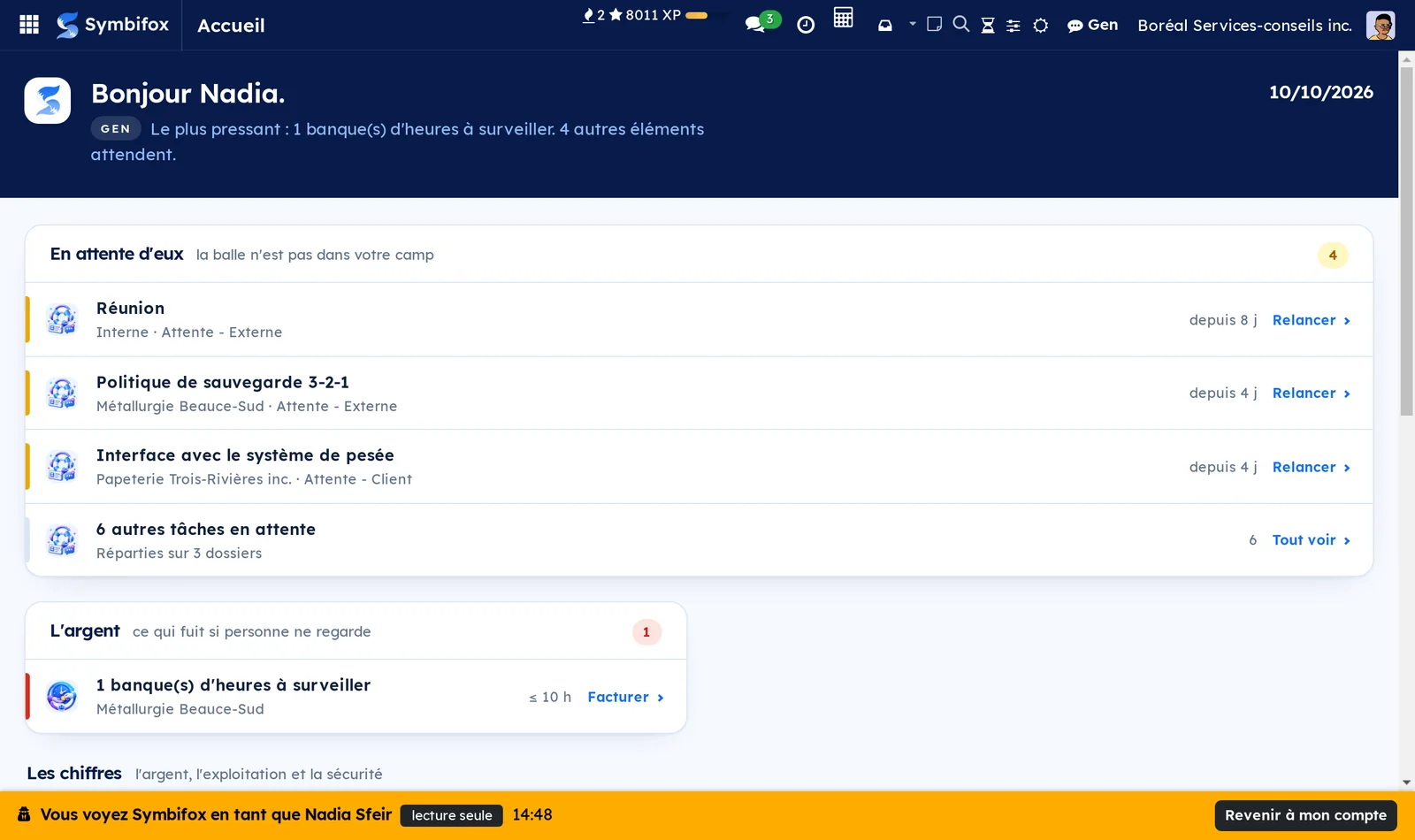
Task: Click the Symbifox tile next to Bonjour Nadia
Action: [48, 101]
